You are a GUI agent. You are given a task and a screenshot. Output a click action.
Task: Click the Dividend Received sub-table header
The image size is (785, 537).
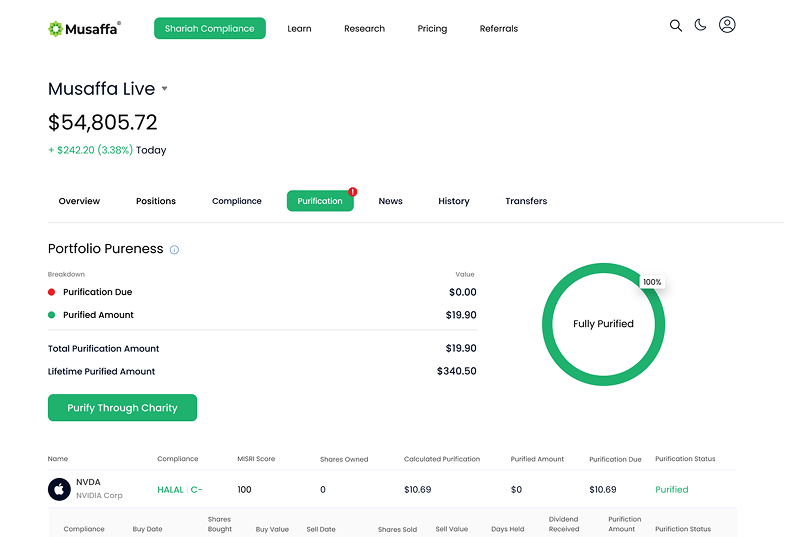[x=564, y=524]
